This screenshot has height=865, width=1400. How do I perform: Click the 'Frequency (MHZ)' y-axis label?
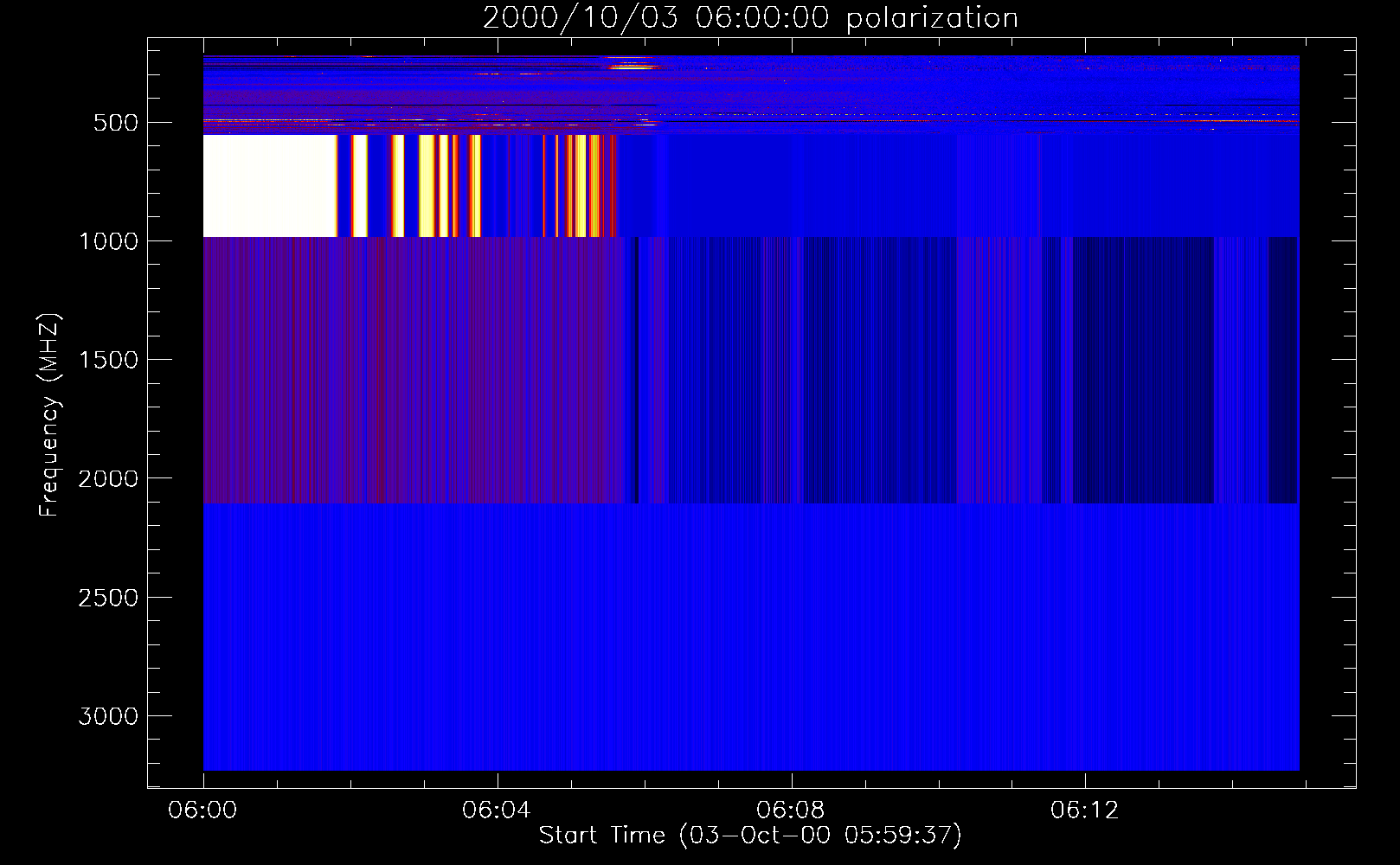pos(49,415)
